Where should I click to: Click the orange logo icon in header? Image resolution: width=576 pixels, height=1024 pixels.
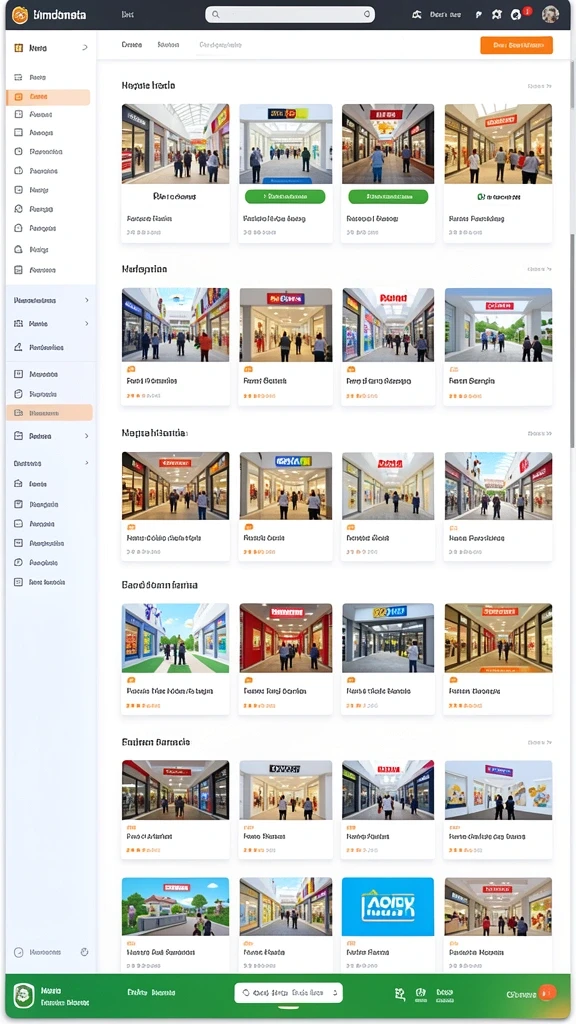pos(20,14)
